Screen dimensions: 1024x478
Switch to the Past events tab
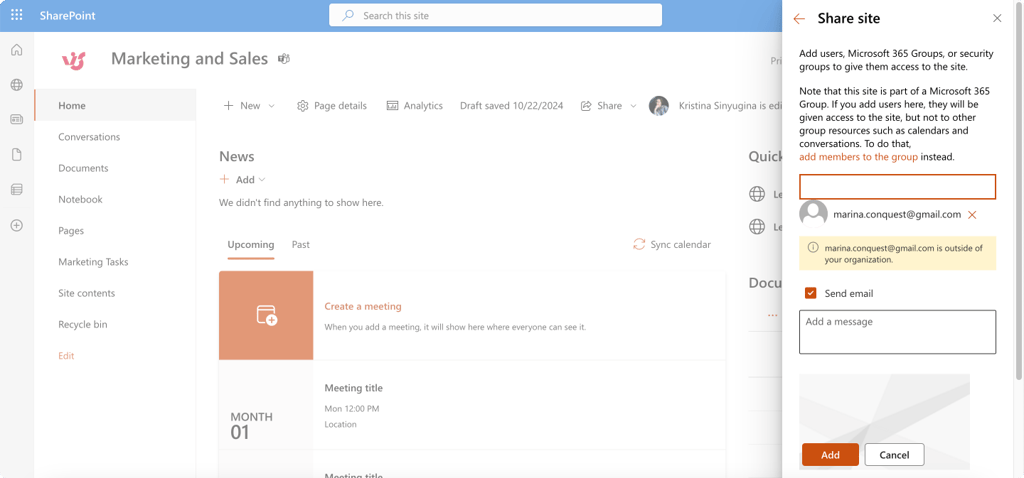pyautogui.click(x=300, y=245)
